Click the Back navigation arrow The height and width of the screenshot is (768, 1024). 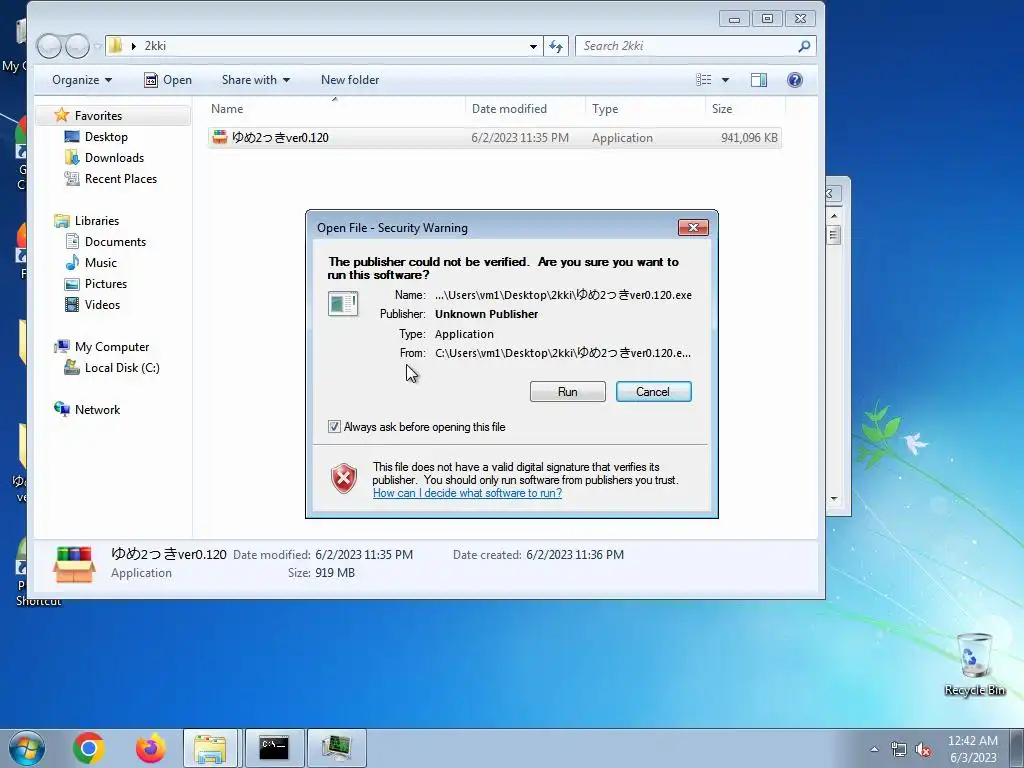[50, 46]
